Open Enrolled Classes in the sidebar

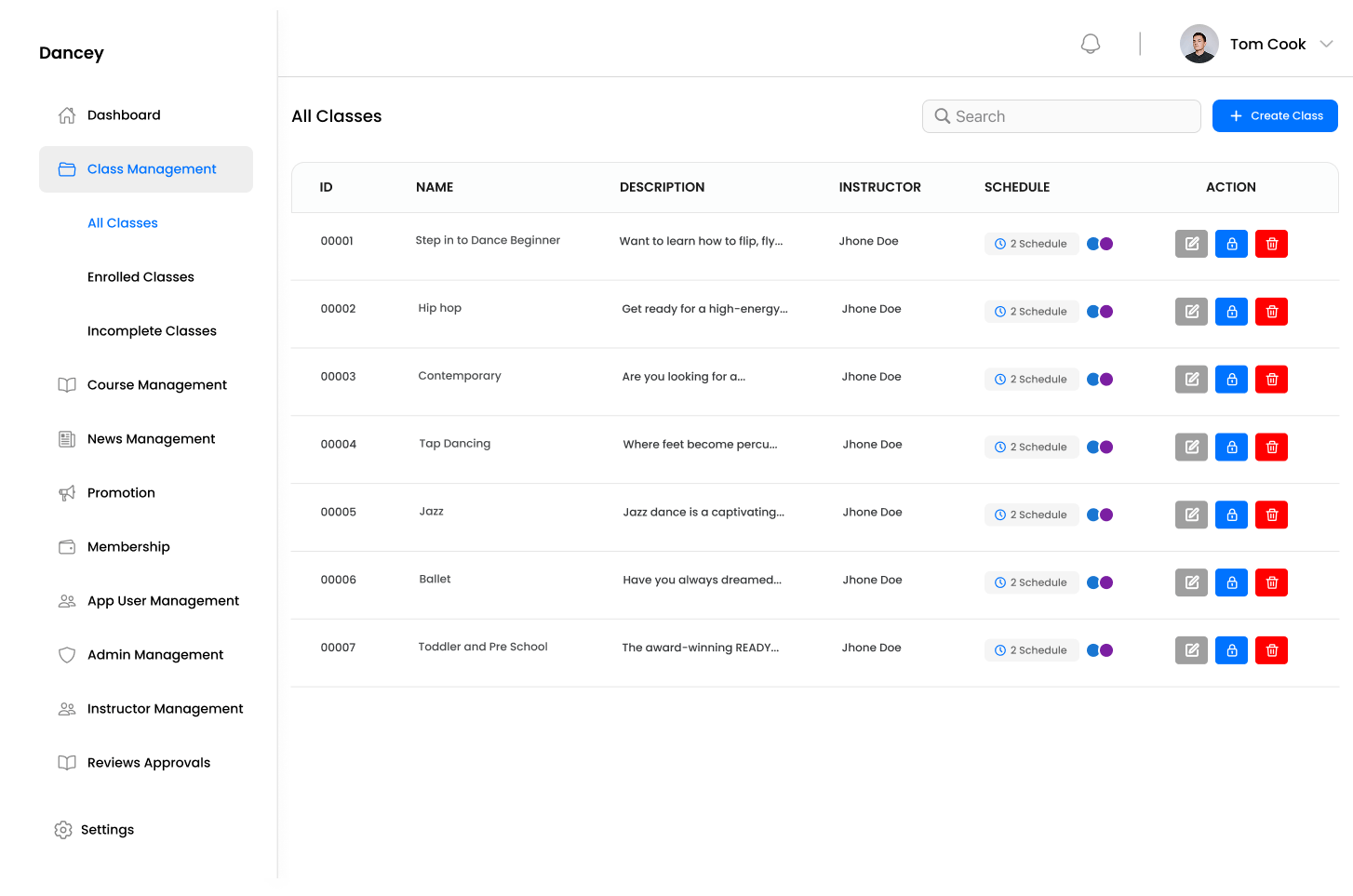(x=141, y=276)
